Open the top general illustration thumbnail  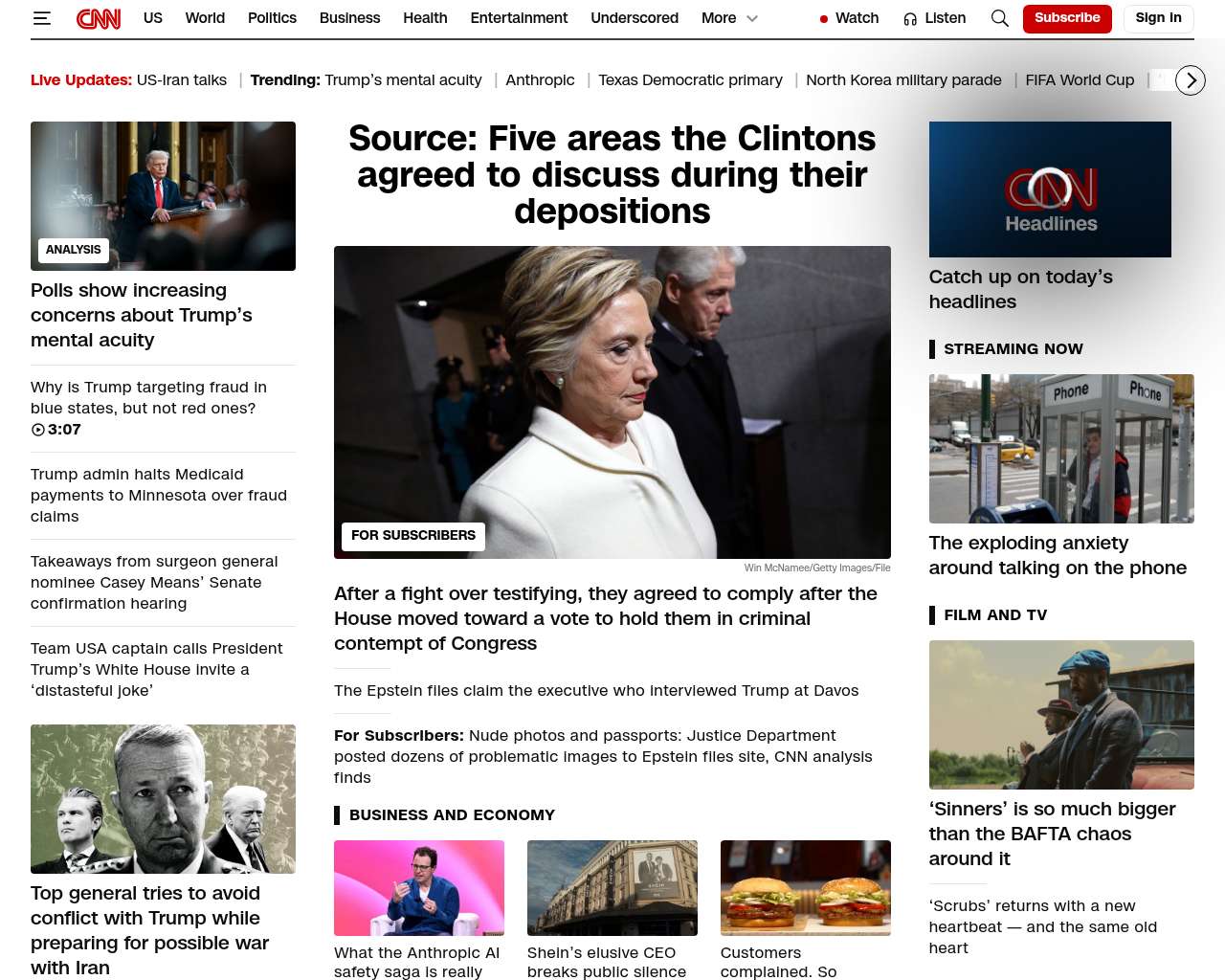(x=163, y=799)
